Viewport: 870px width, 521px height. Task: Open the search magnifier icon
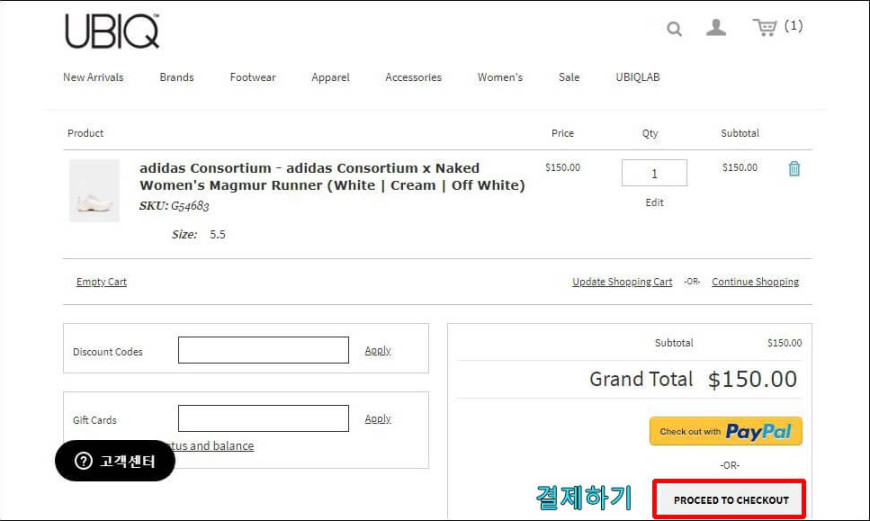pyautogui.click(x=674, y=28)
